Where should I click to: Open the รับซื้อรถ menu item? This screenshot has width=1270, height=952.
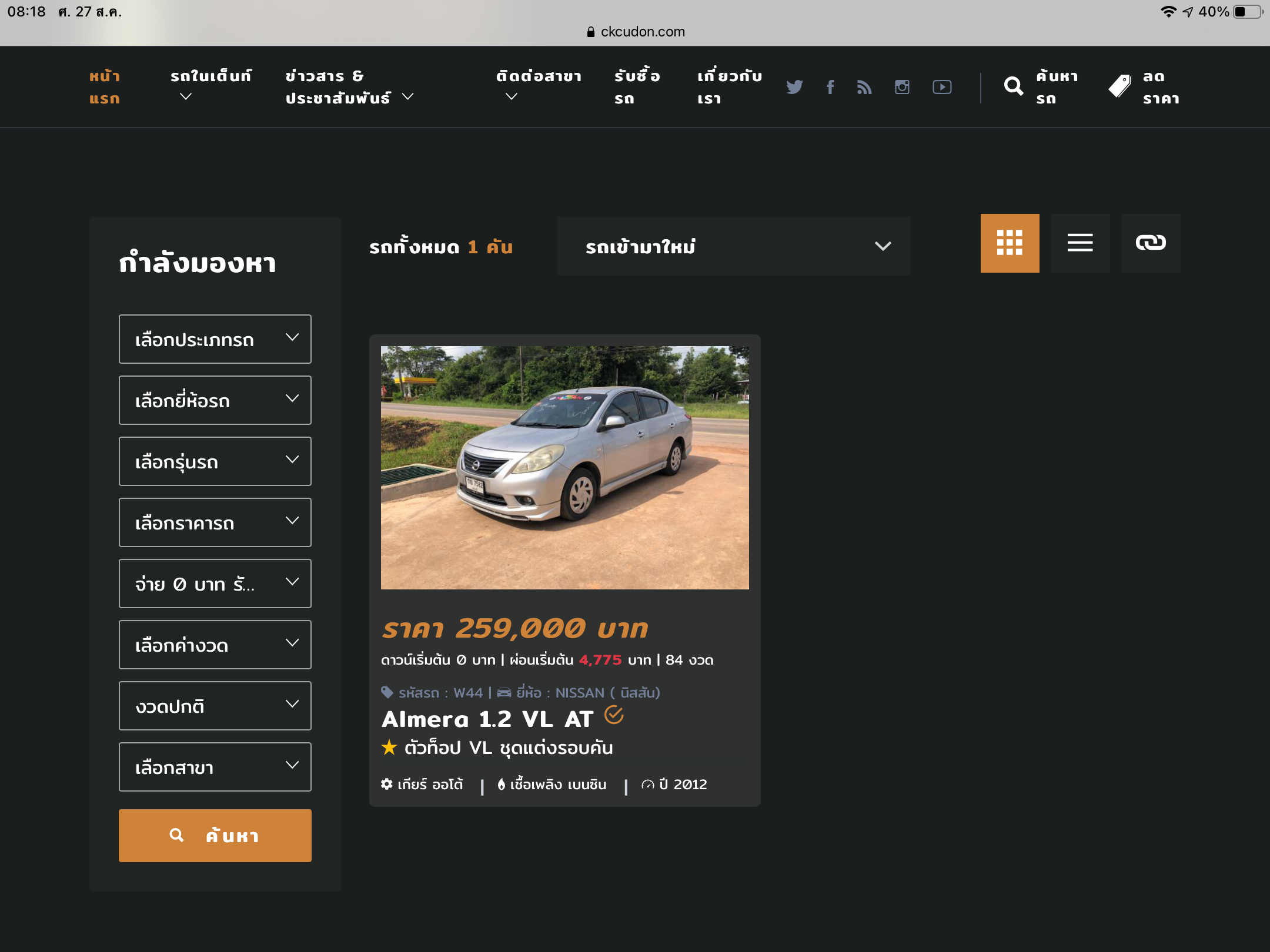[x=637, y=87]
